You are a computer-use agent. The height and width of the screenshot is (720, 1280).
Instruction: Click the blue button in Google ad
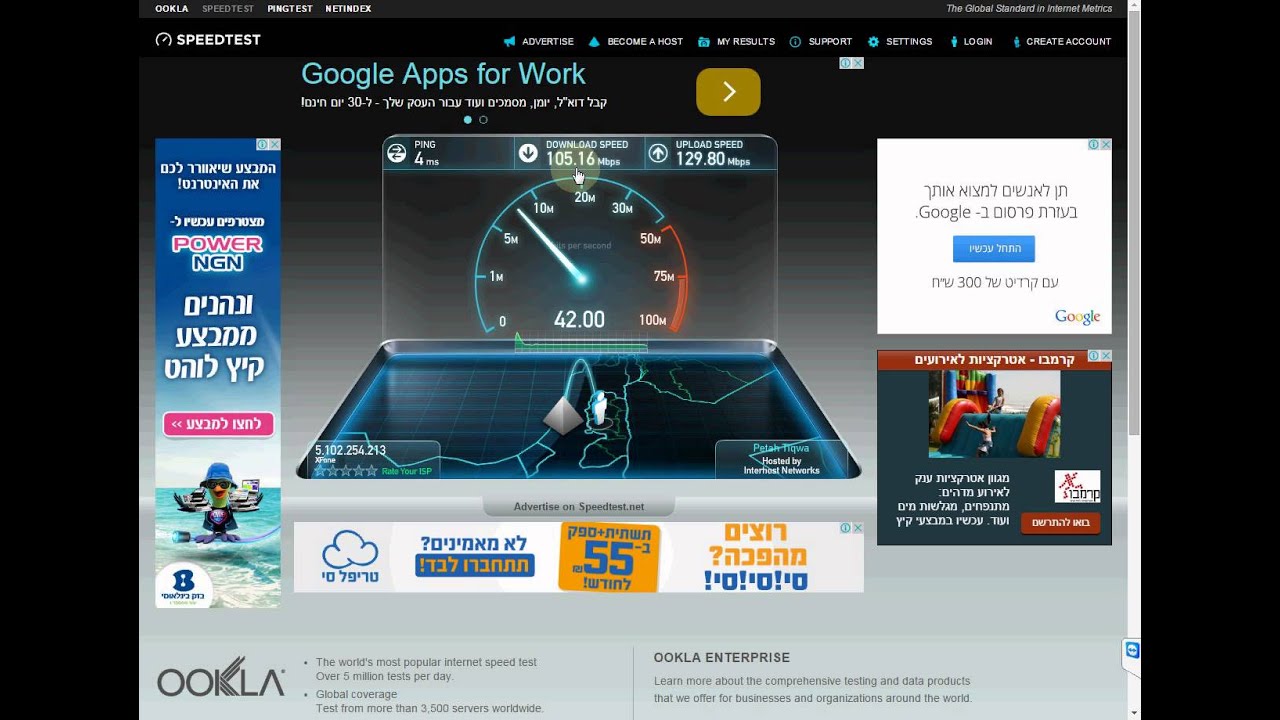(994, 249)
